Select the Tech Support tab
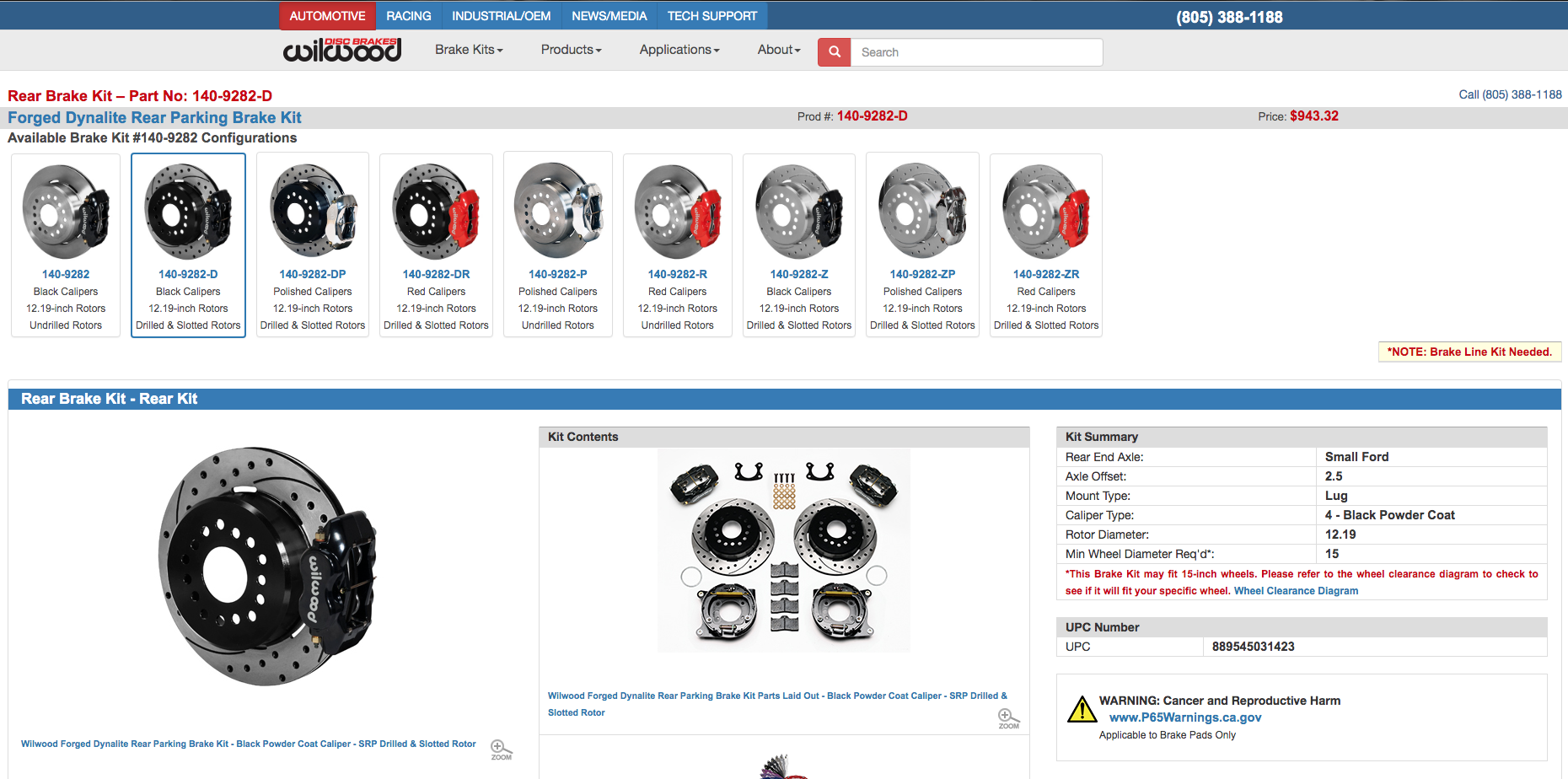 712,16
